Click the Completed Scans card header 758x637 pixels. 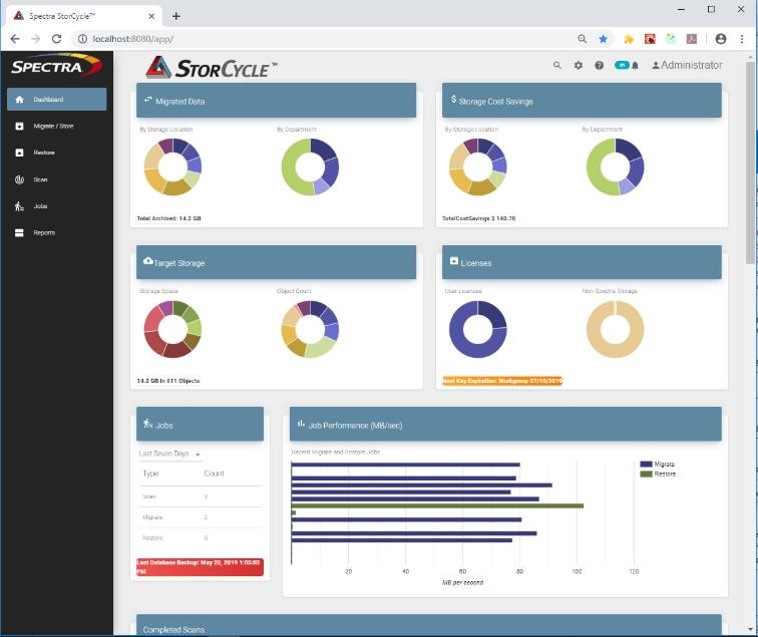click(x=429, y=625)
